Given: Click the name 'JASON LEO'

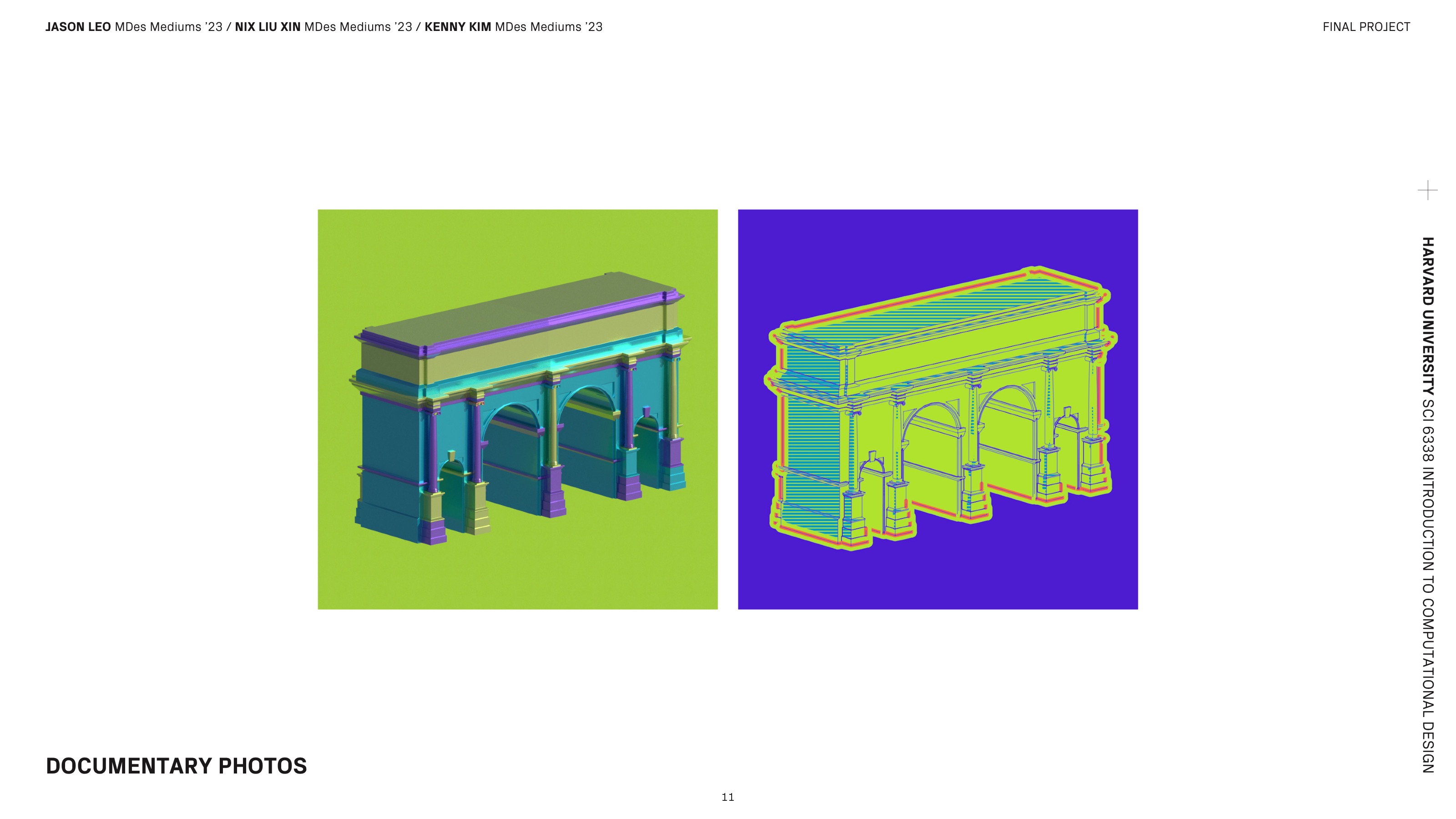Looking at the screenshot, I should [78, 27].
